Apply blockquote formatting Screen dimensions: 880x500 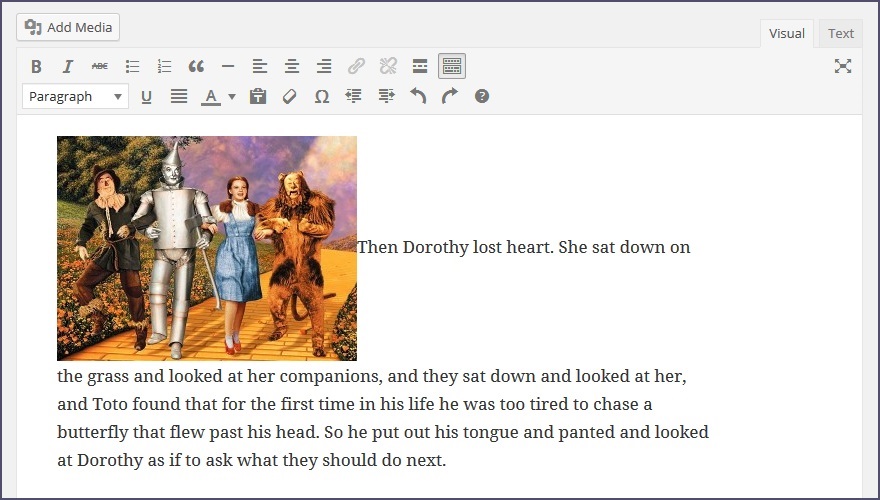[196, 67]
